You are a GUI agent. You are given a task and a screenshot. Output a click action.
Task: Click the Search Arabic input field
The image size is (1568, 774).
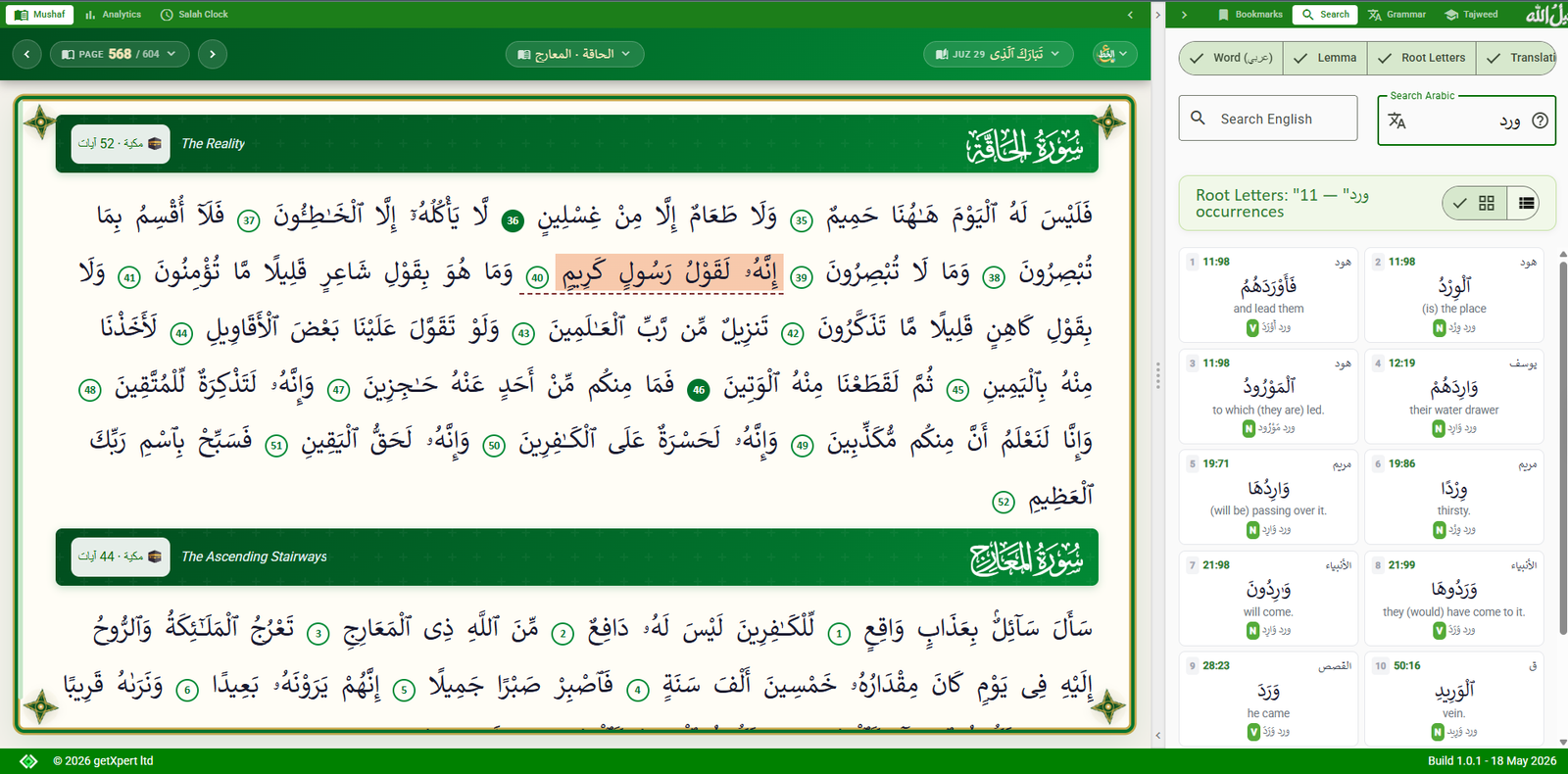click(x=1466, y=121)
